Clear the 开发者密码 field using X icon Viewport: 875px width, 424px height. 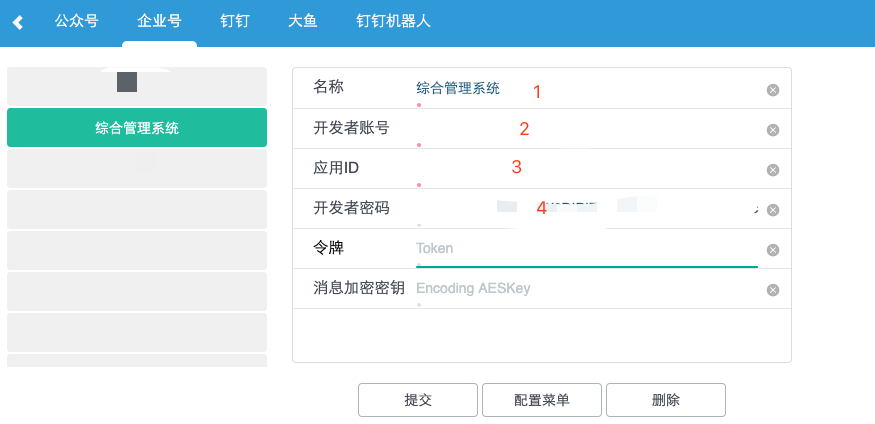point(772,210)
